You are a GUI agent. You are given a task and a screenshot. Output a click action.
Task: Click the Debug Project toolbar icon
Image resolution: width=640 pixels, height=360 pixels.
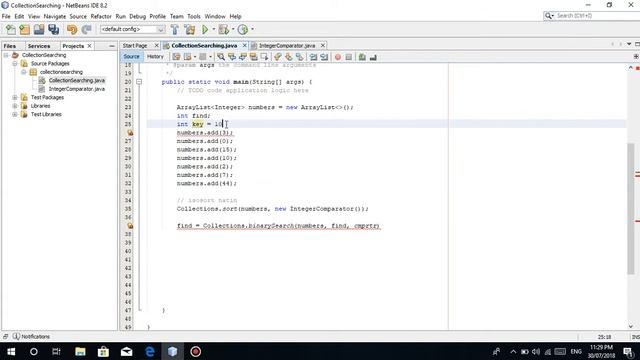(224, 29)
